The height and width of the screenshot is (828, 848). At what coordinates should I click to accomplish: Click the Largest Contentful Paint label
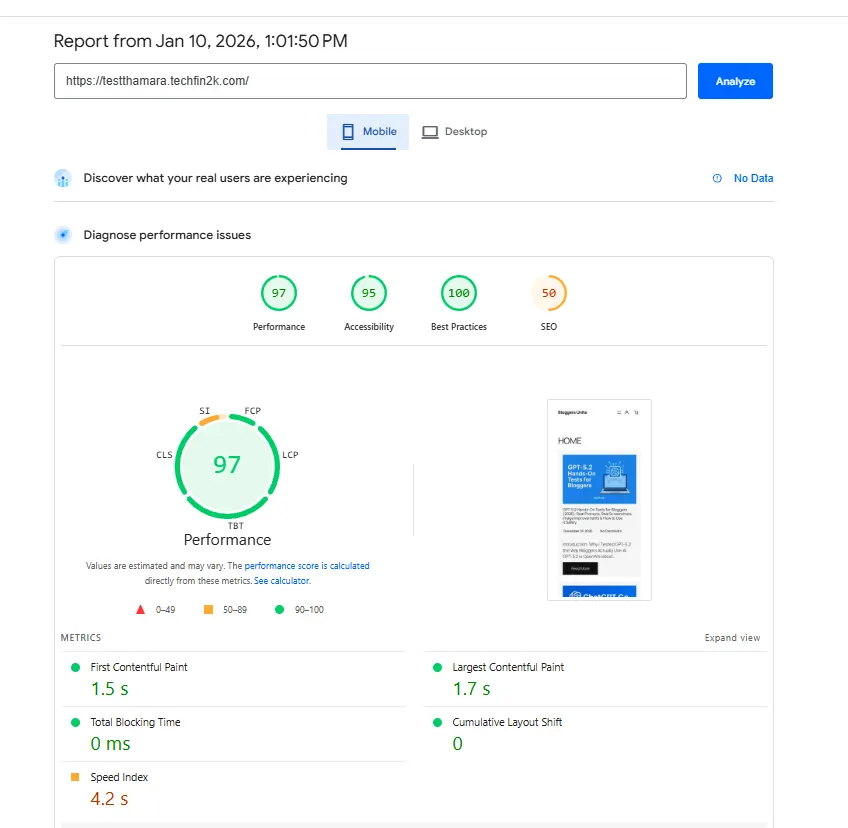pyautogui.click(x=508, y=667)
